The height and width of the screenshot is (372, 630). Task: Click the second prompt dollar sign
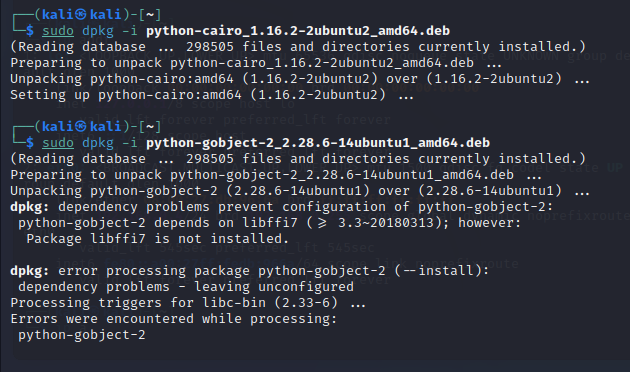30,143
